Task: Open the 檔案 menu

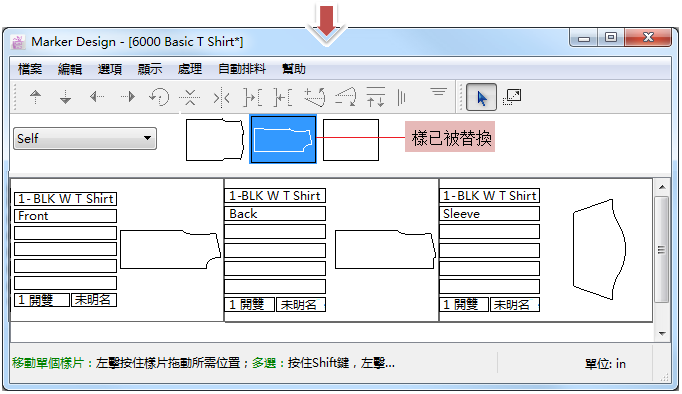Action: click(30, 69)
